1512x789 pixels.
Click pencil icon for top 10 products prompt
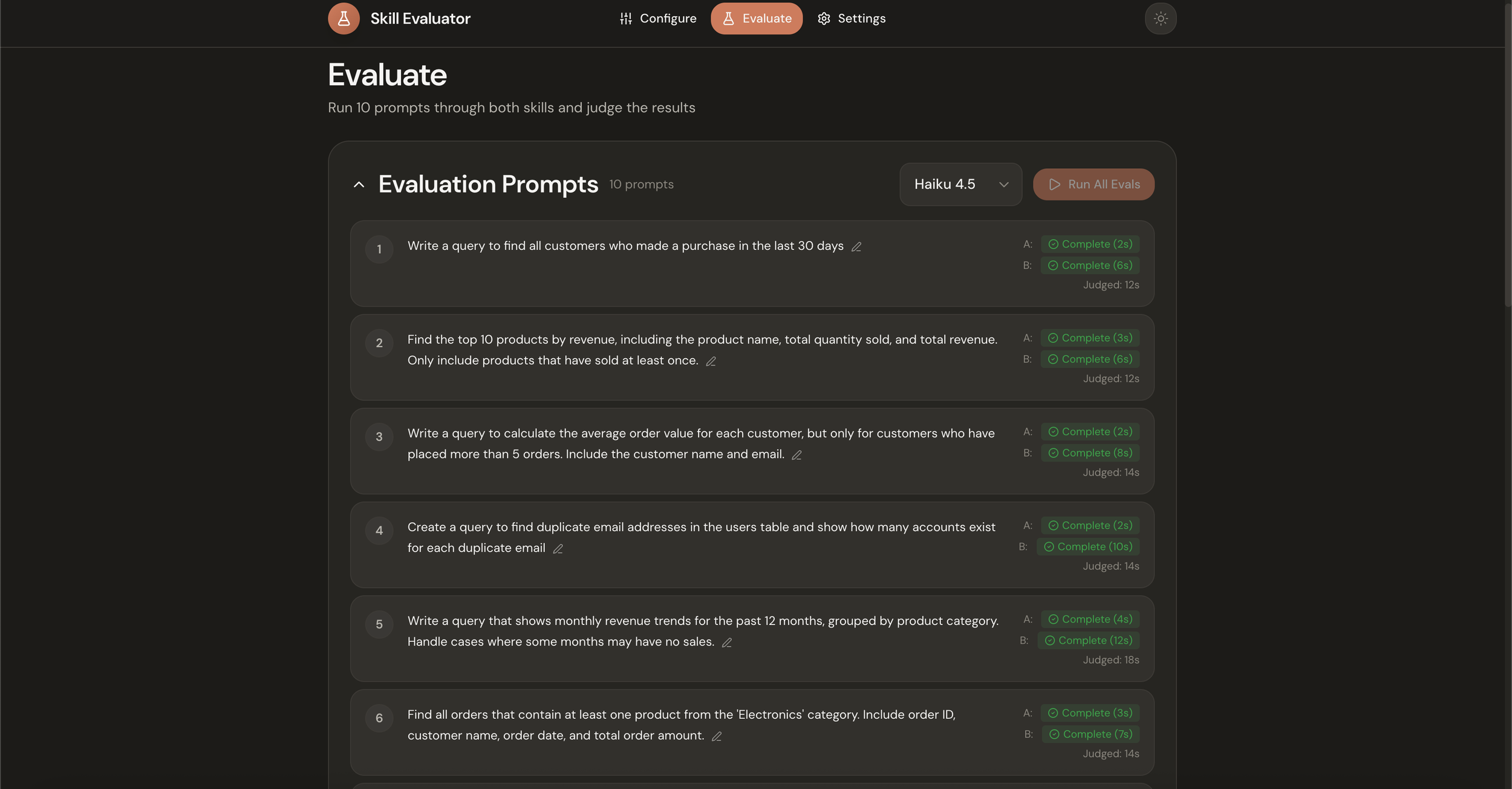(x=711, y=361)
